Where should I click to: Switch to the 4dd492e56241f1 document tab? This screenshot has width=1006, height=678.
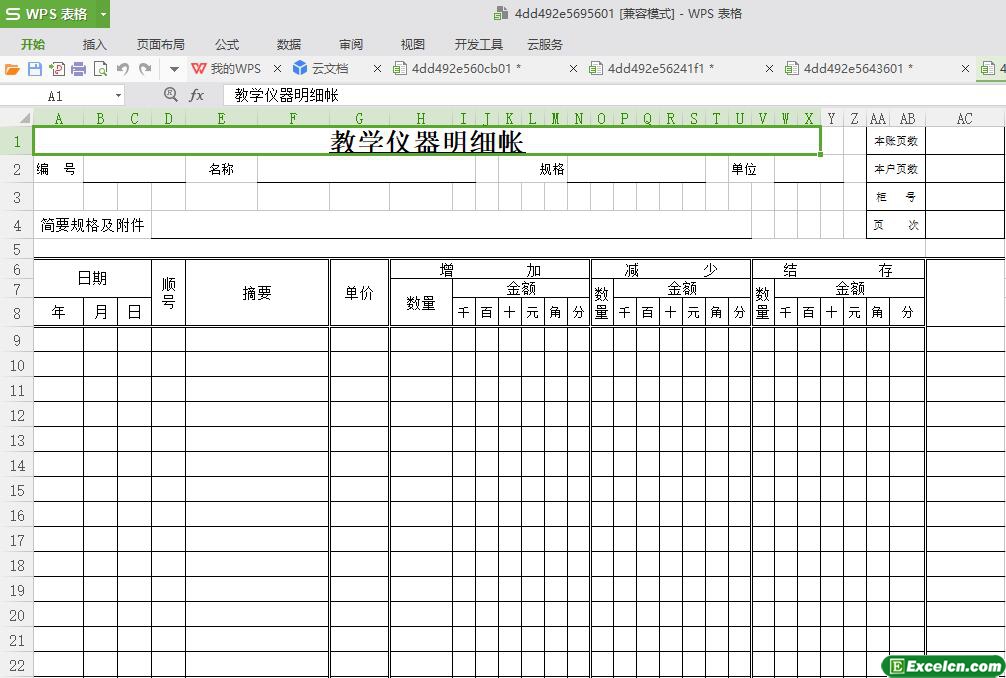(659, 69)
